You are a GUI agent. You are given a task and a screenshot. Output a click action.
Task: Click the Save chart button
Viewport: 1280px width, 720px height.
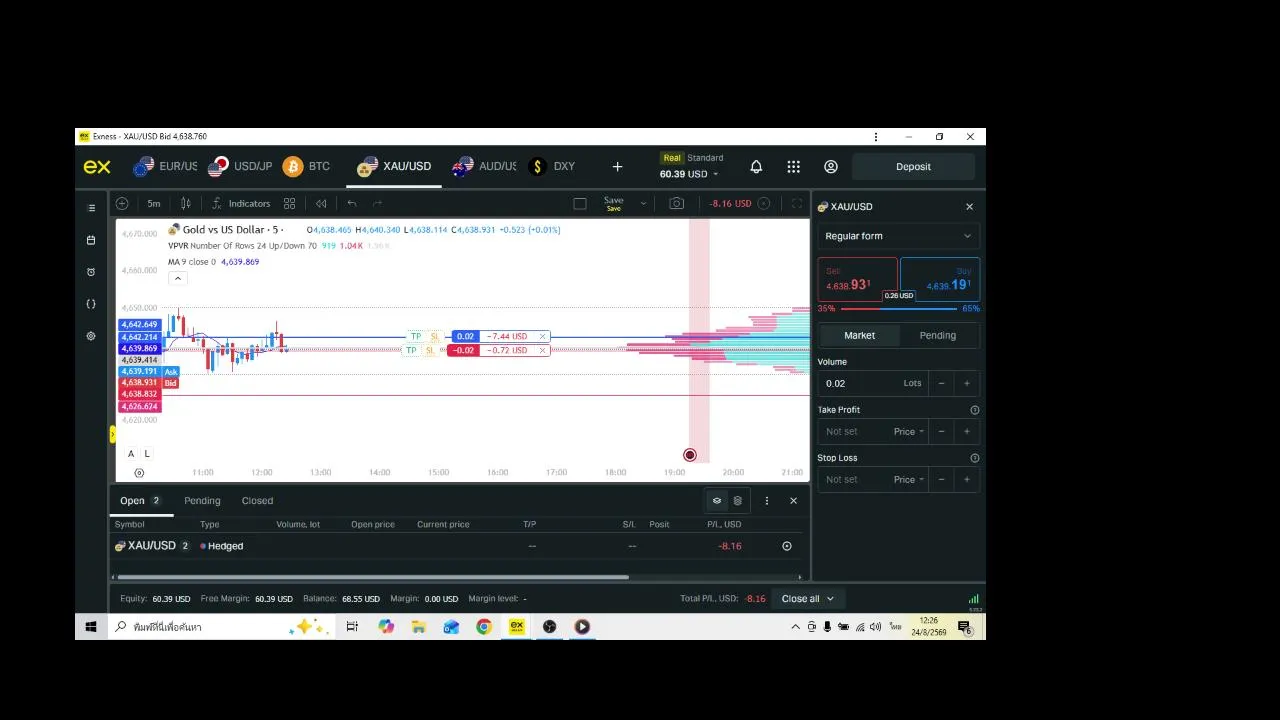point(614,203)
